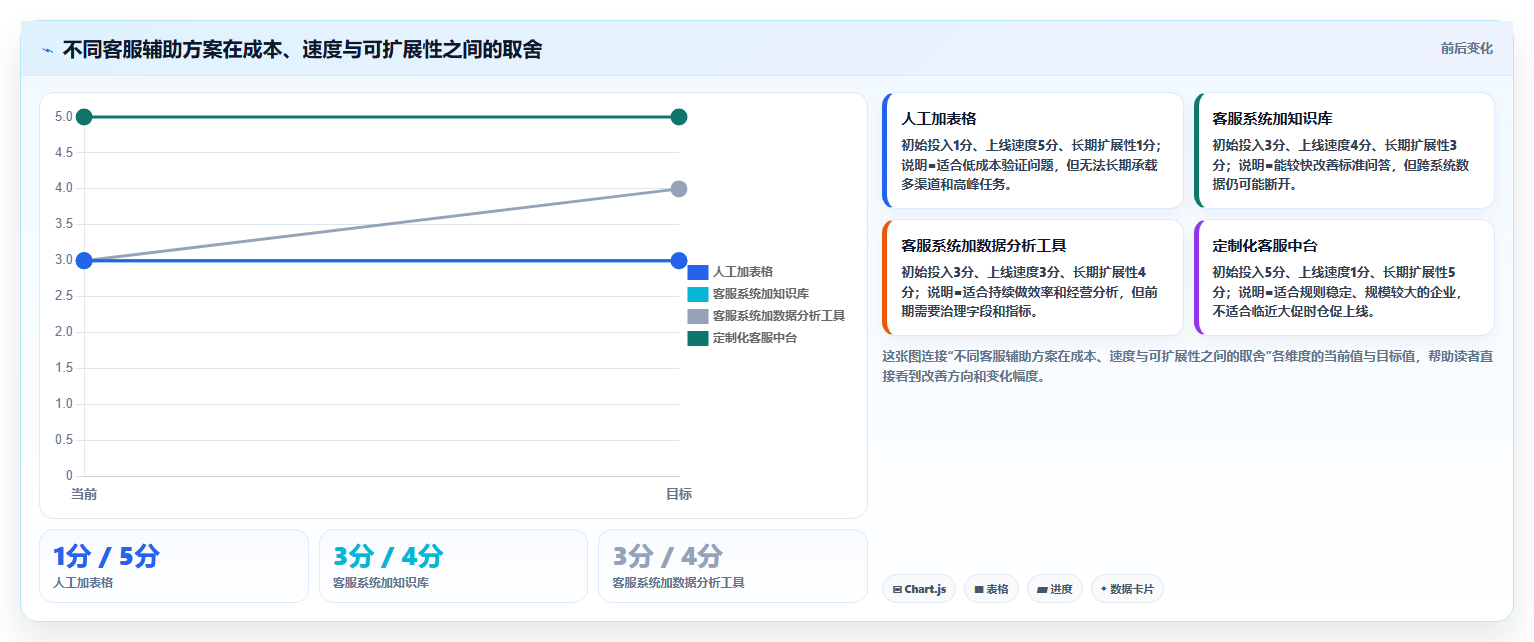Click the blue 1分 / 5分 stat value
Image resolution: width=1534 pixels, height=642 pixels.
106,556
